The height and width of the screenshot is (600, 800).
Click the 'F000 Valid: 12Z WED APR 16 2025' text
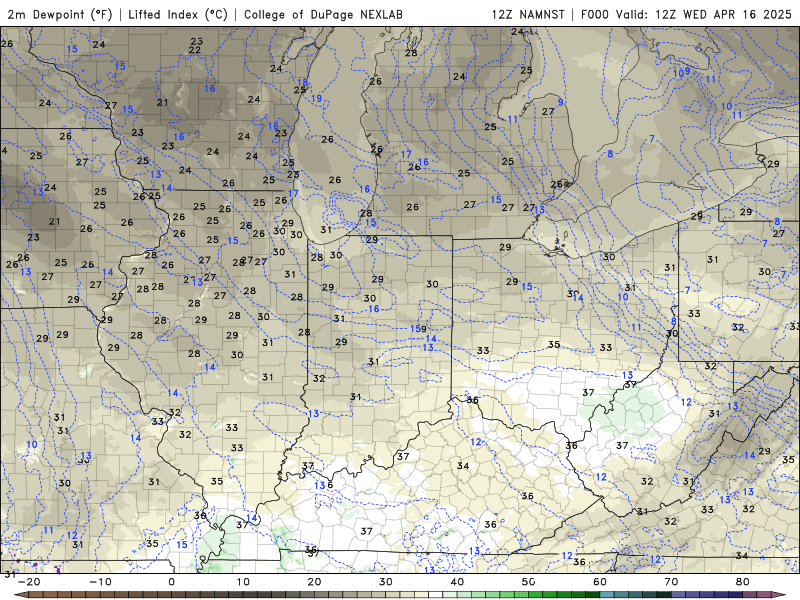pos(686,14)
